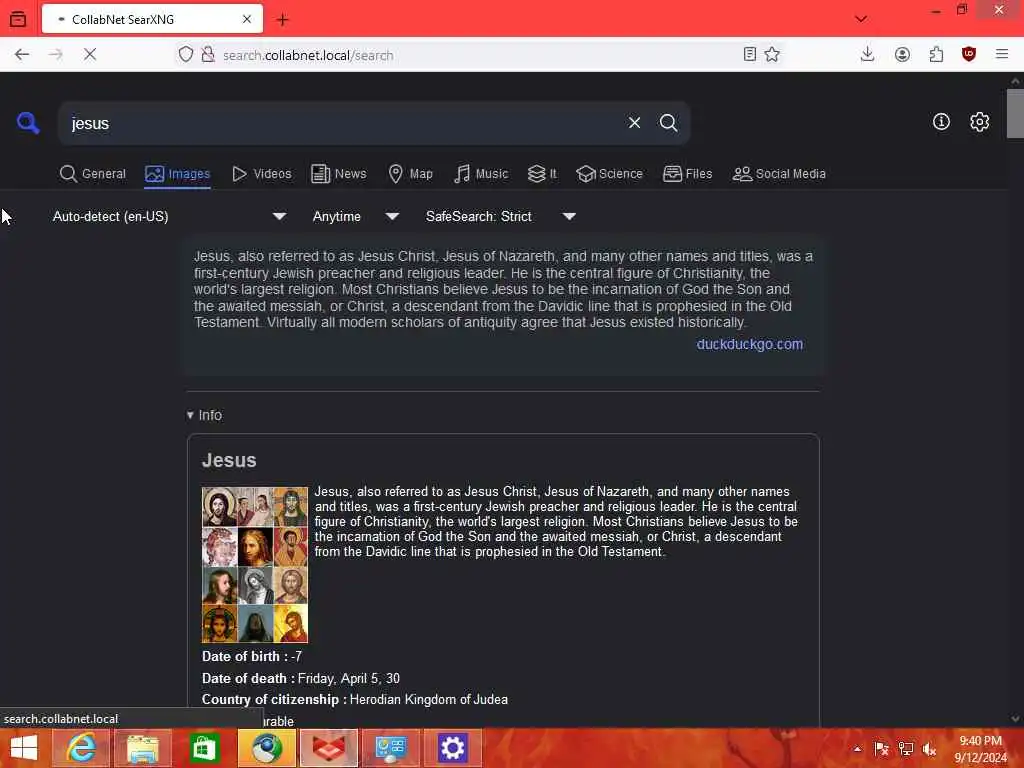The image size is (1024, 768).
Task: Open the Windows Store taskbar icon
Action: click(x=204, y=748)
